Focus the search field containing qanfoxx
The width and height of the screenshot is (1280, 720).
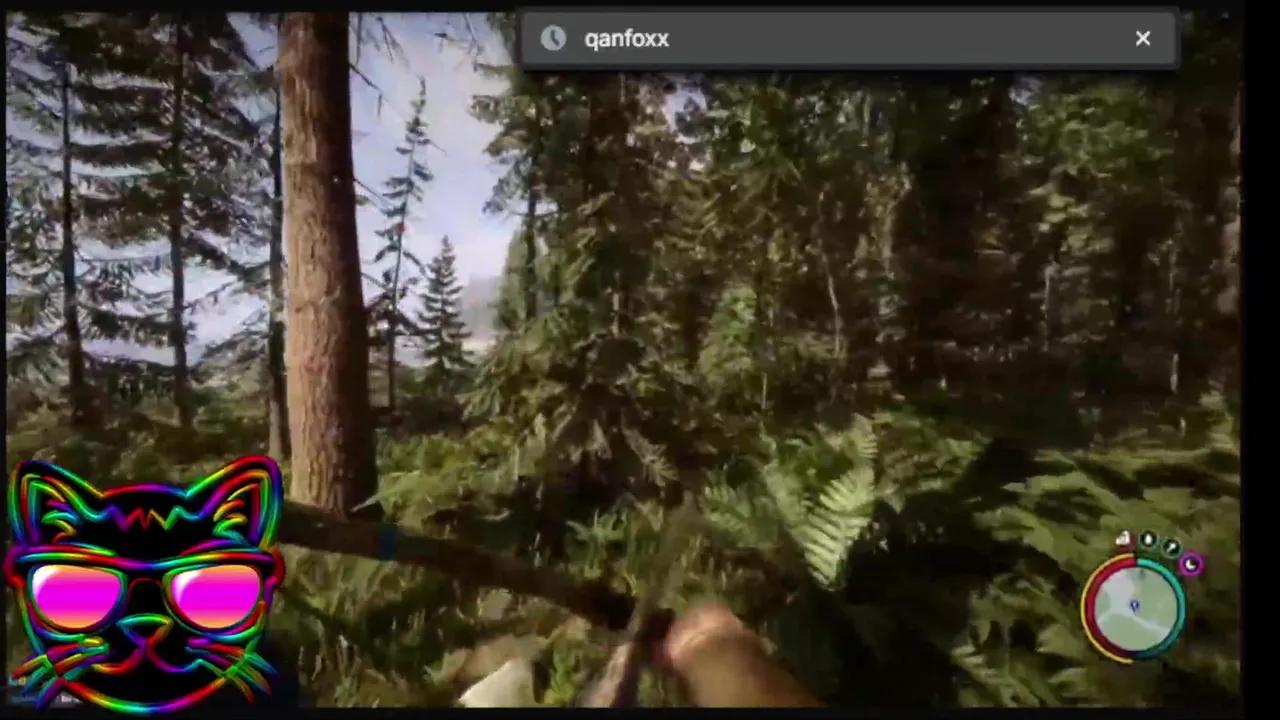click(848, 39)
